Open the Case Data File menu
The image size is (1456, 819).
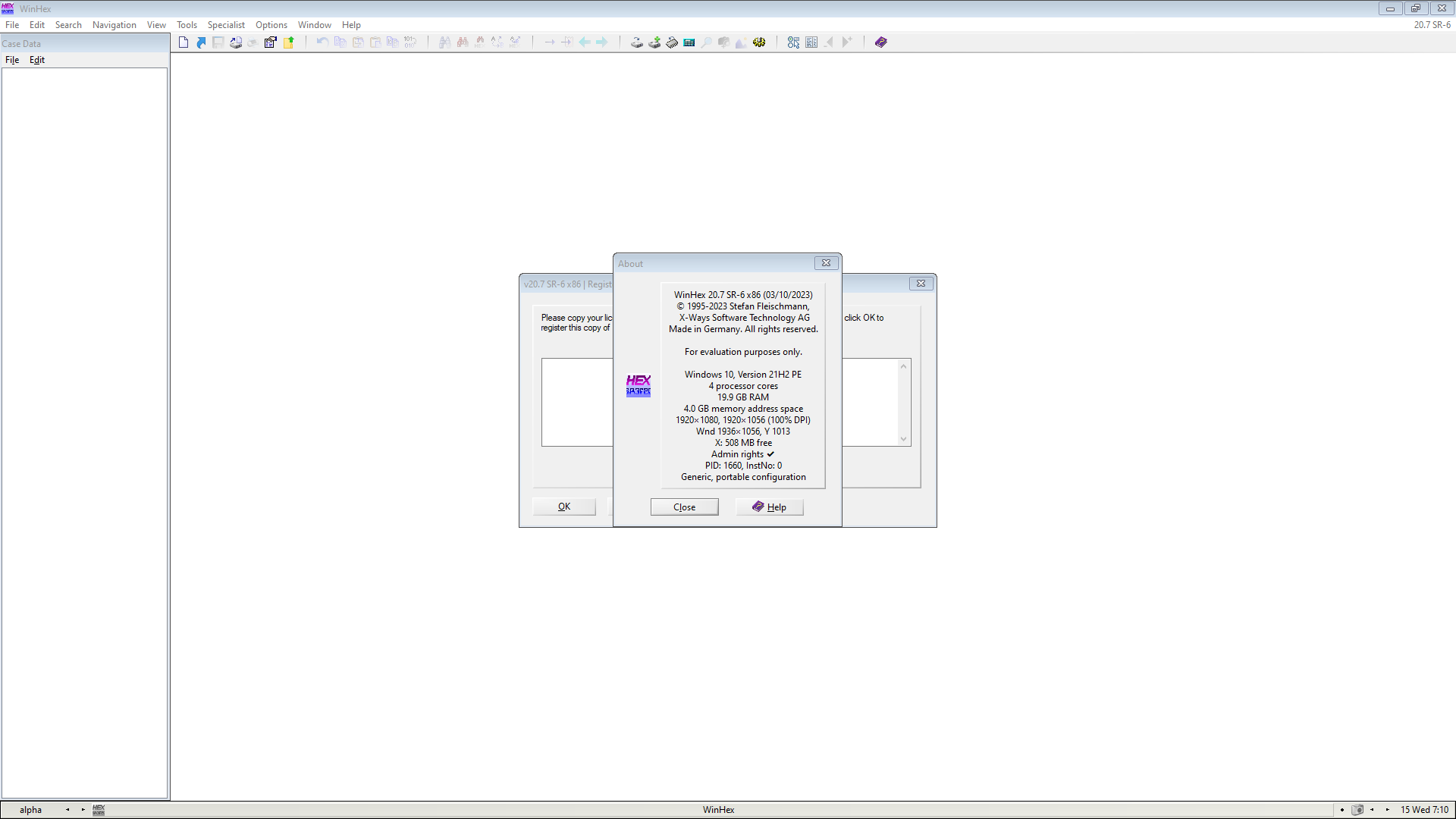tap(12, 60)
